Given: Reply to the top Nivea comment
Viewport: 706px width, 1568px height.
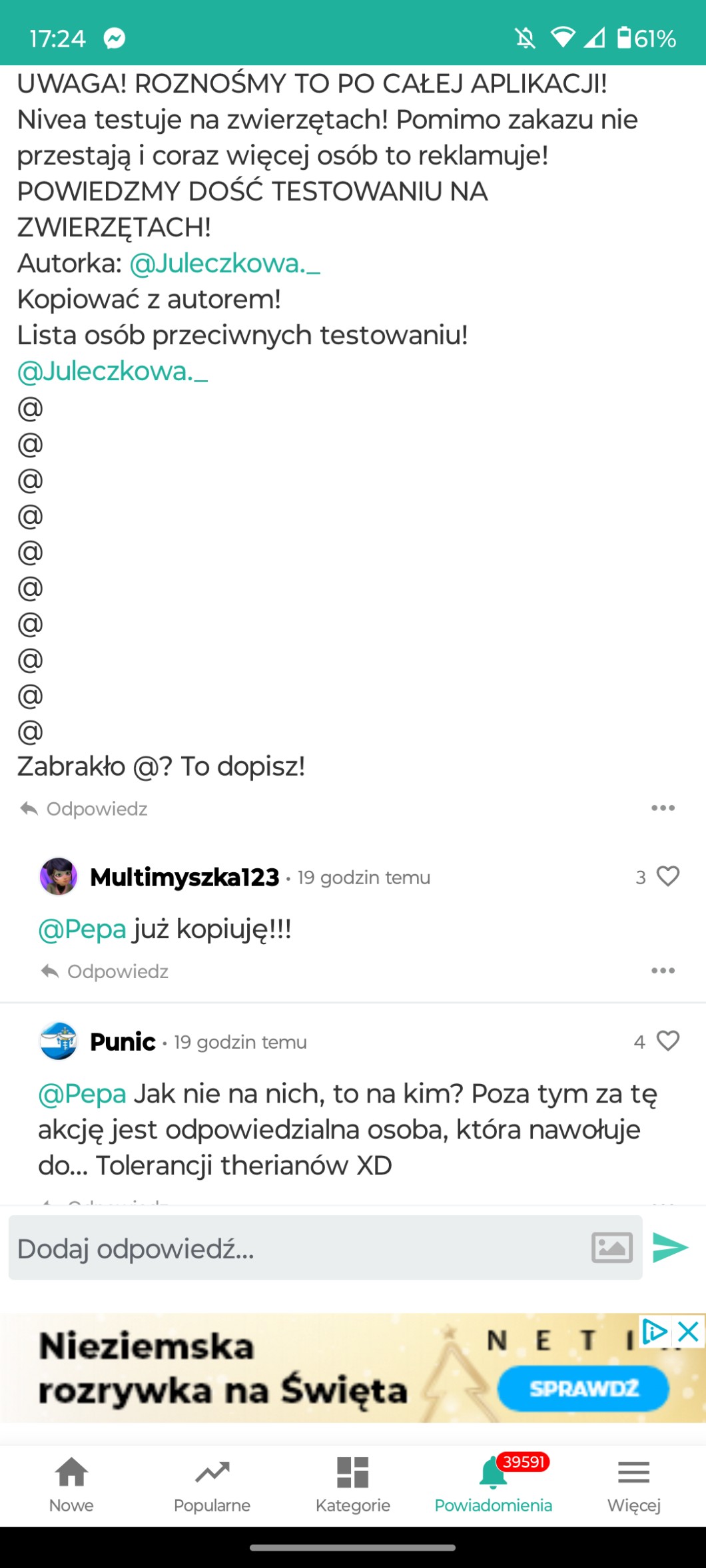Looking at the screenshot, I should click(85, 809).
